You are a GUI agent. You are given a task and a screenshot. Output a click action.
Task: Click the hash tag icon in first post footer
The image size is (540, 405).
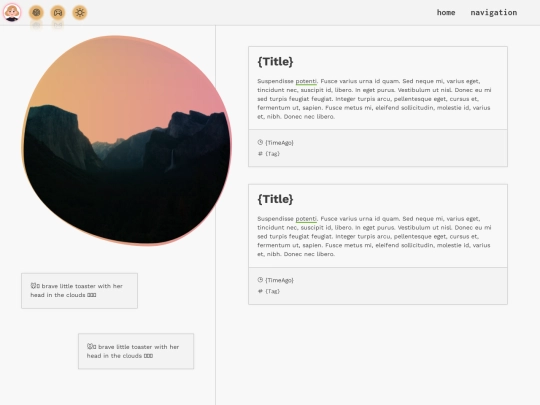click(x=260, y=154)
